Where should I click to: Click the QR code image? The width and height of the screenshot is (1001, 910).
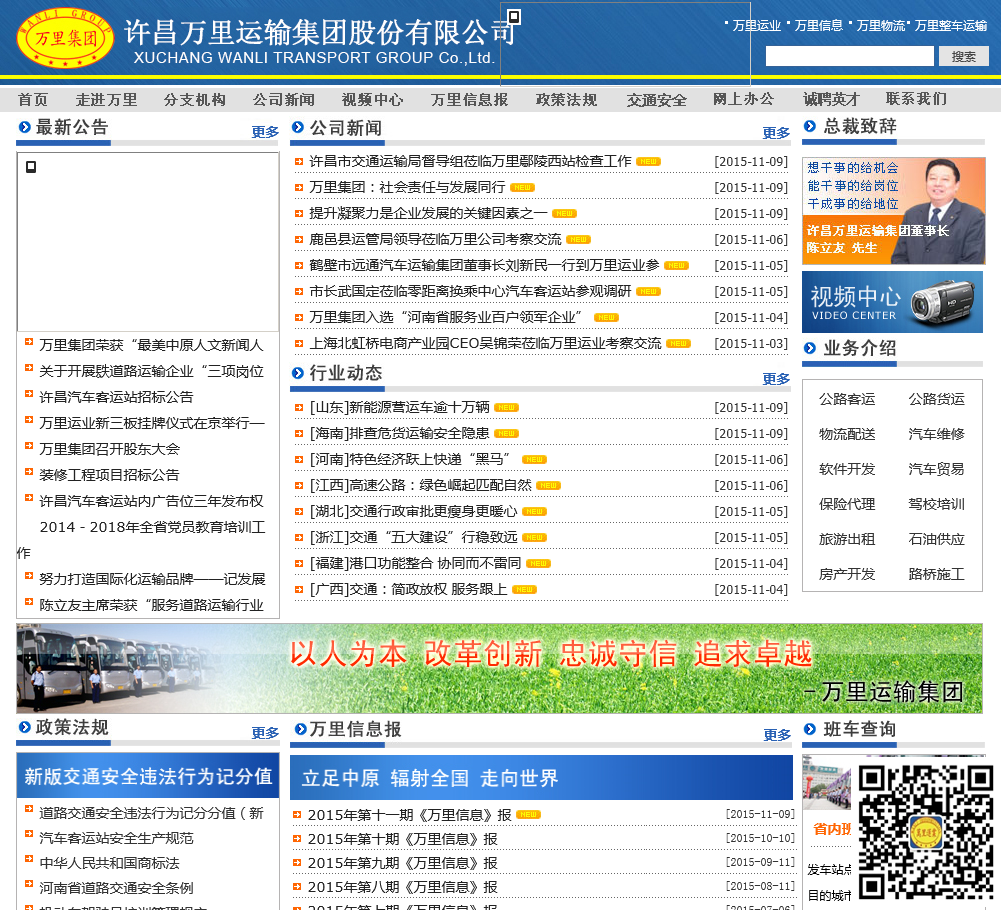926,833
